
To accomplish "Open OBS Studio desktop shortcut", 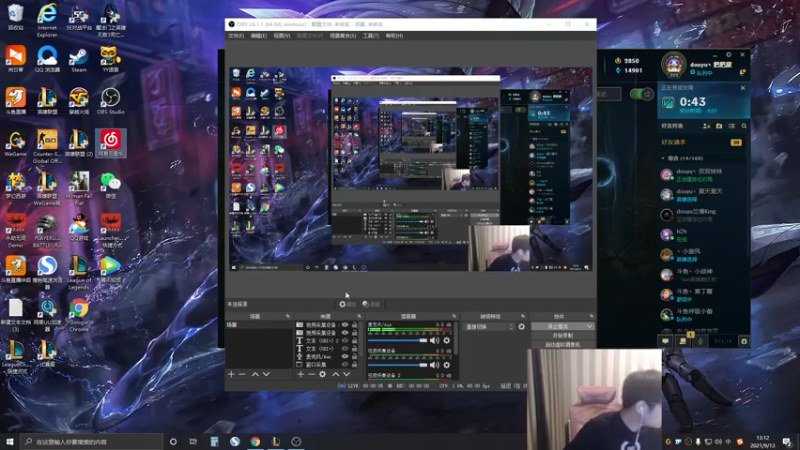I will click(110, 101).
